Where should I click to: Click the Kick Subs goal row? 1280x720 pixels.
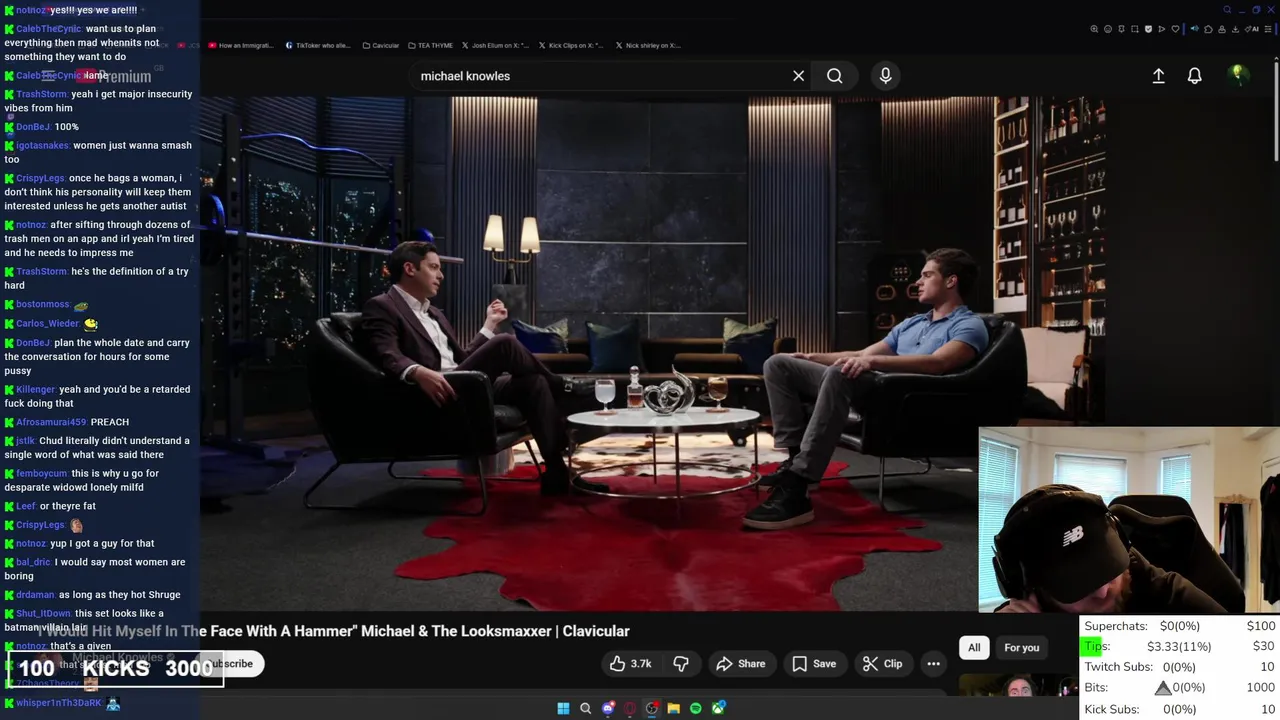pyautogui.click(x=1179, y=709)
